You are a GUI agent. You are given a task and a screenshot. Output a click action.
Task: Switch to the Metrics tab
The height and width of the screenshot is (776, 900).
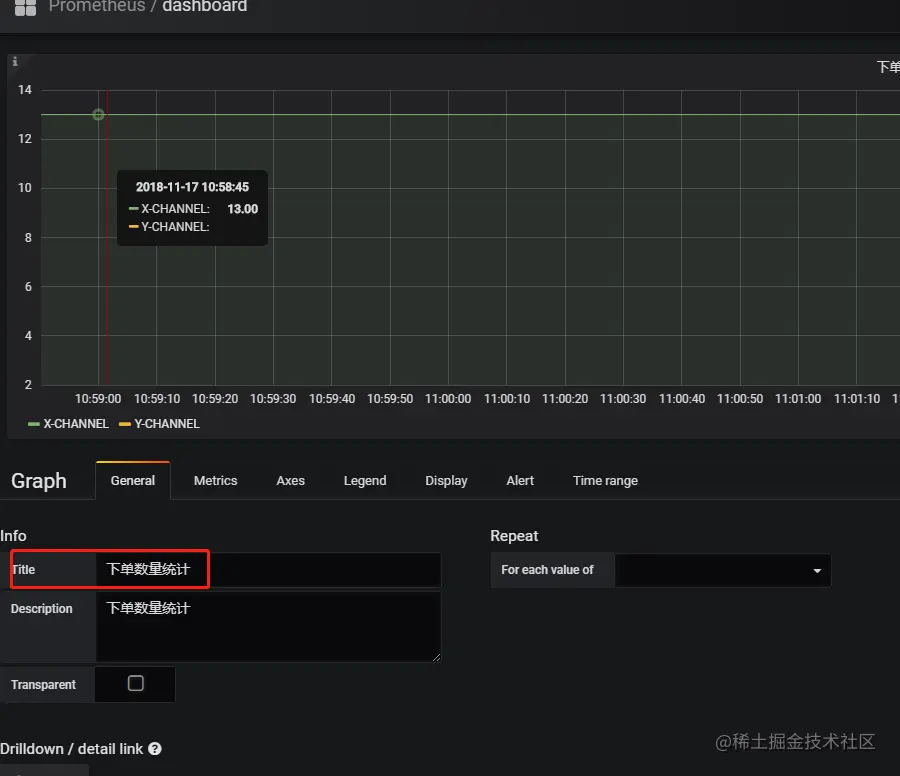[x=215, y=480]
